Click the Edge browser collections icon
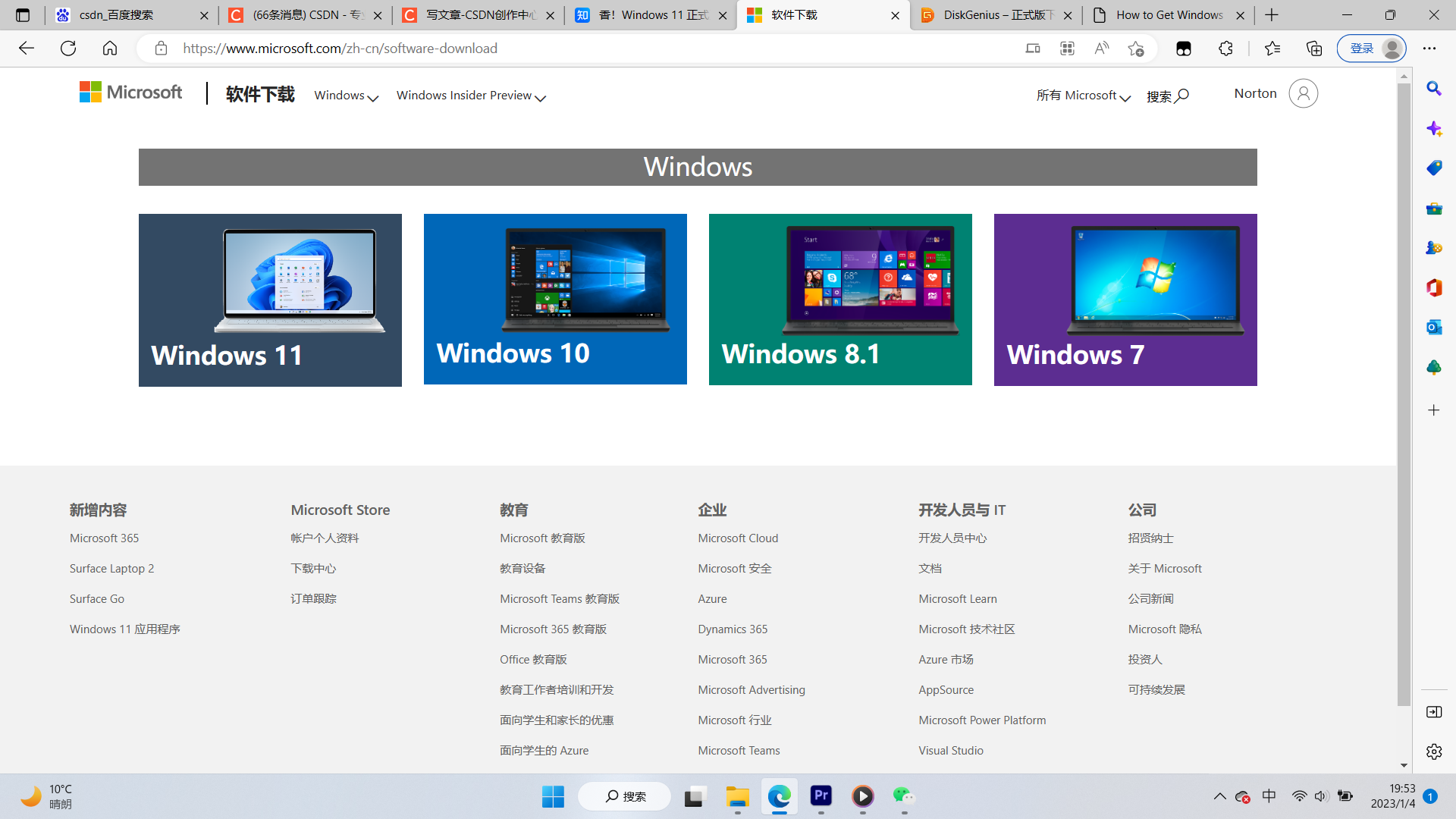This screenshot has width=1456, height=819. tap(1314, 48)
